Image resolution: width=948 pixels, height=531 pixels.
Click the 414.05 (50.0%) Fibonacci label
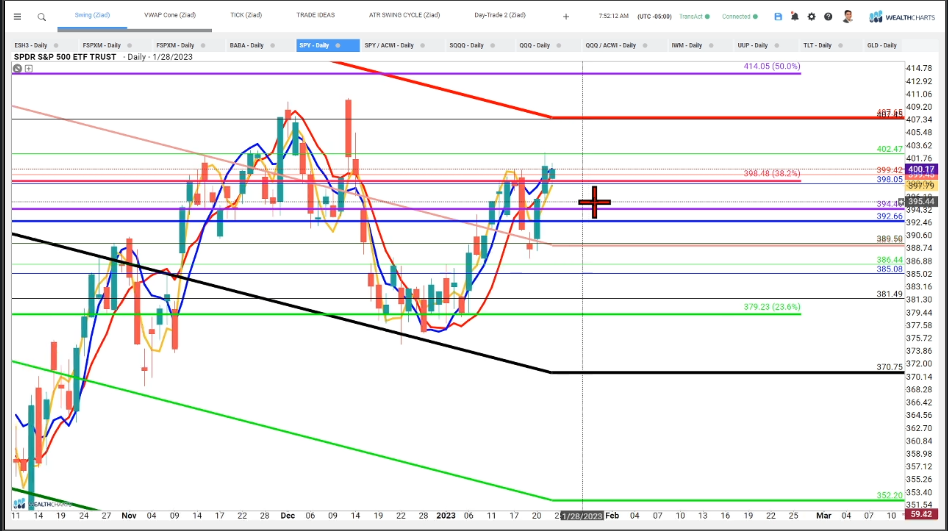[x=772, y=67]
